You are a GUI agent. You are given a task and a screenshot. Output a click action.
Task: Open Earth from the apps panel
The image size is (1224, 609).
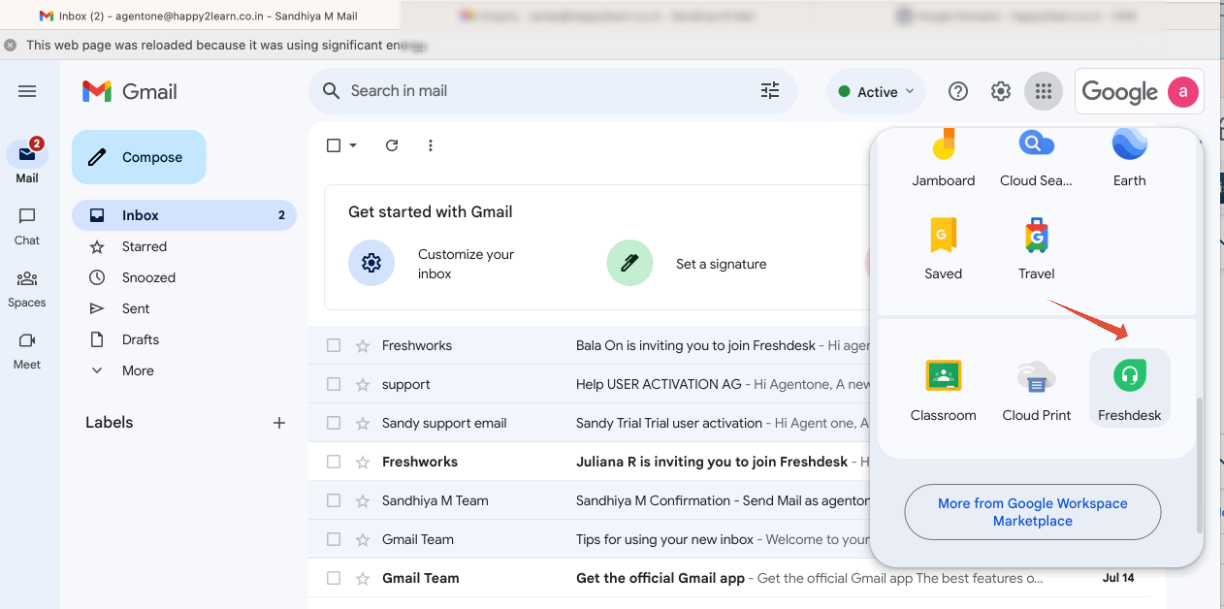1129,160
